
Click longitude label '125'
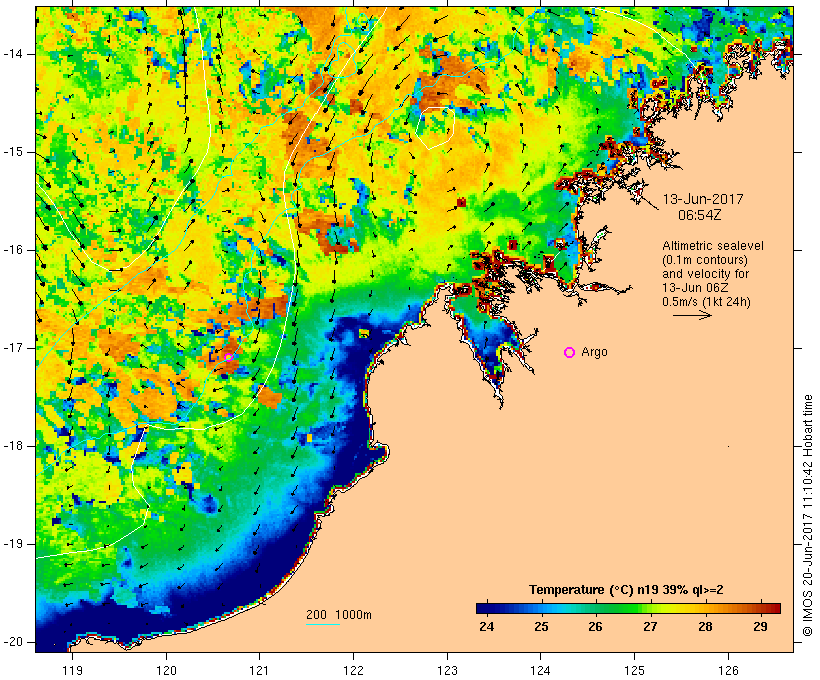tap(634, 670)
